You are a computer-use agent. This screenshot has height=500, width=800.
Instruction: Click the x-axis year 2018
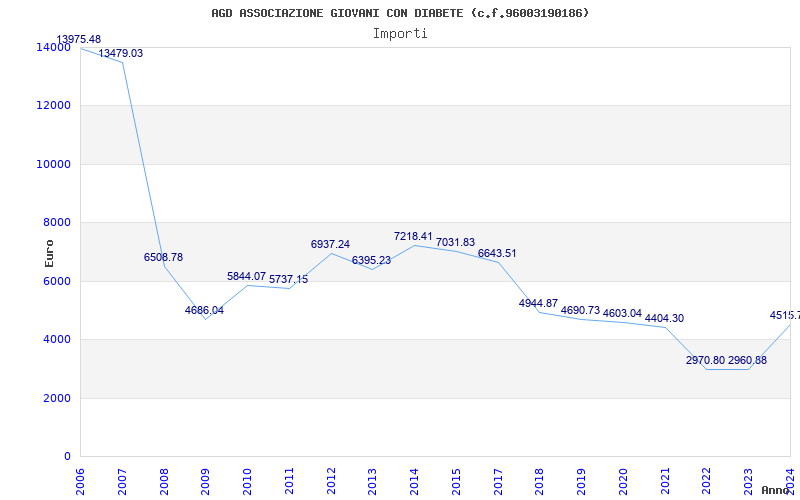[540, 481]
